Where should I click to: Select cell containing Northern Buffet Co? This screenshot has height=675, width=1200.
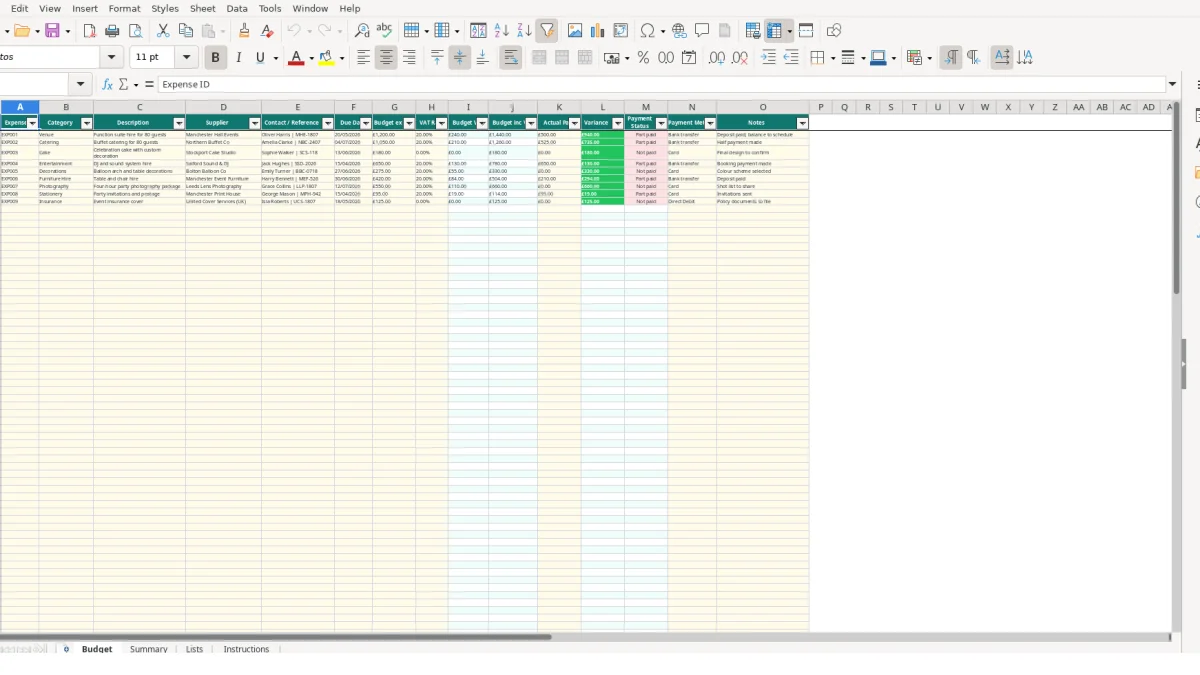point(223,142)
